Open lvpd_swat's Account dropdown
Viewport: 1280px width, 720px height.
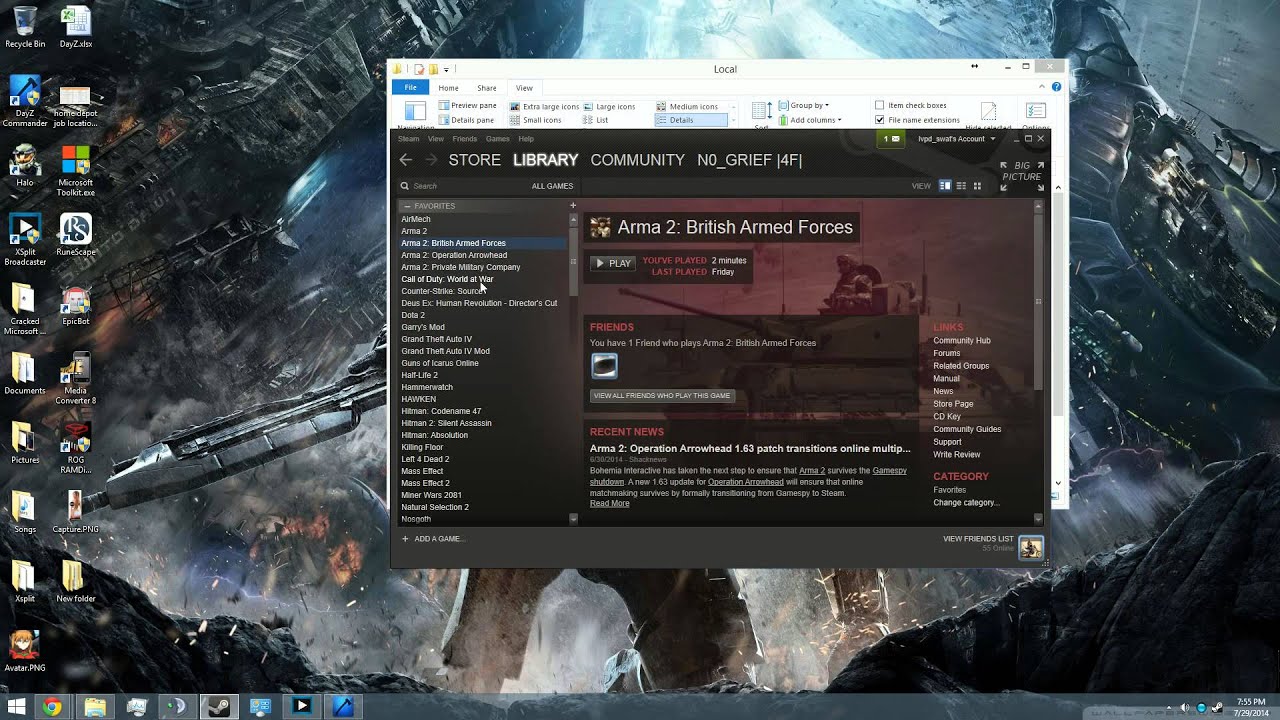pyautogui.click(x=956, y=139)
